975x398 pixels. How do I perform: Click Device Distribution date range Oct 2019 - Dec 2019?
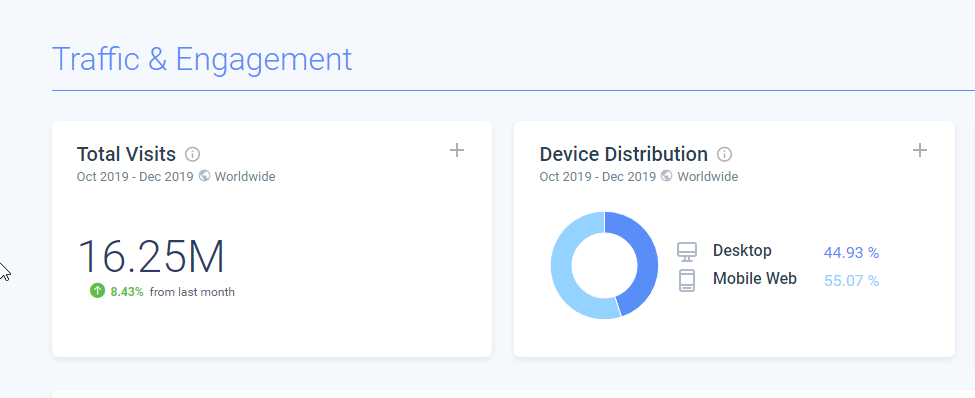tap(598, 177)
